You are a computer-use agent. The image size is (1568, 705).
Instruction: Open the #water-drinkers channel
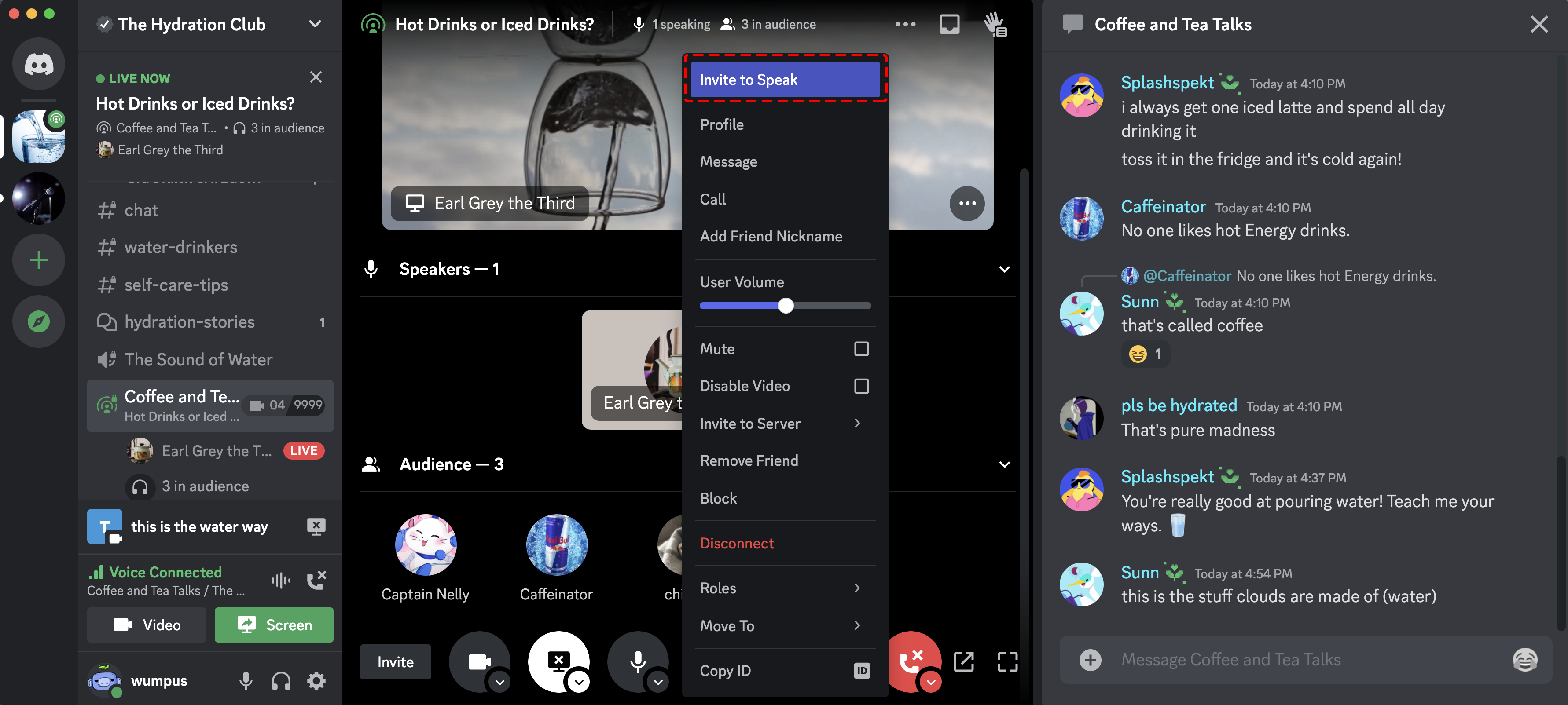click(x=180, y=246)
